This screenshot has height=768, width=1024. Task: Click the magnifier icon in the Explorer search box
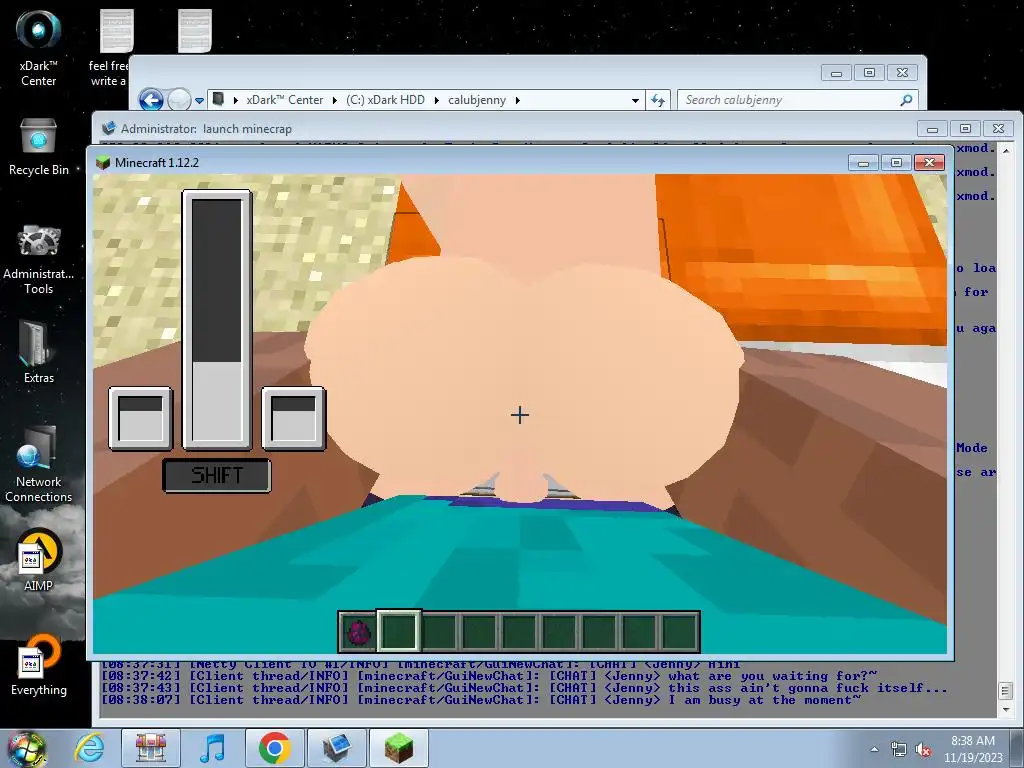click(906, 100)
